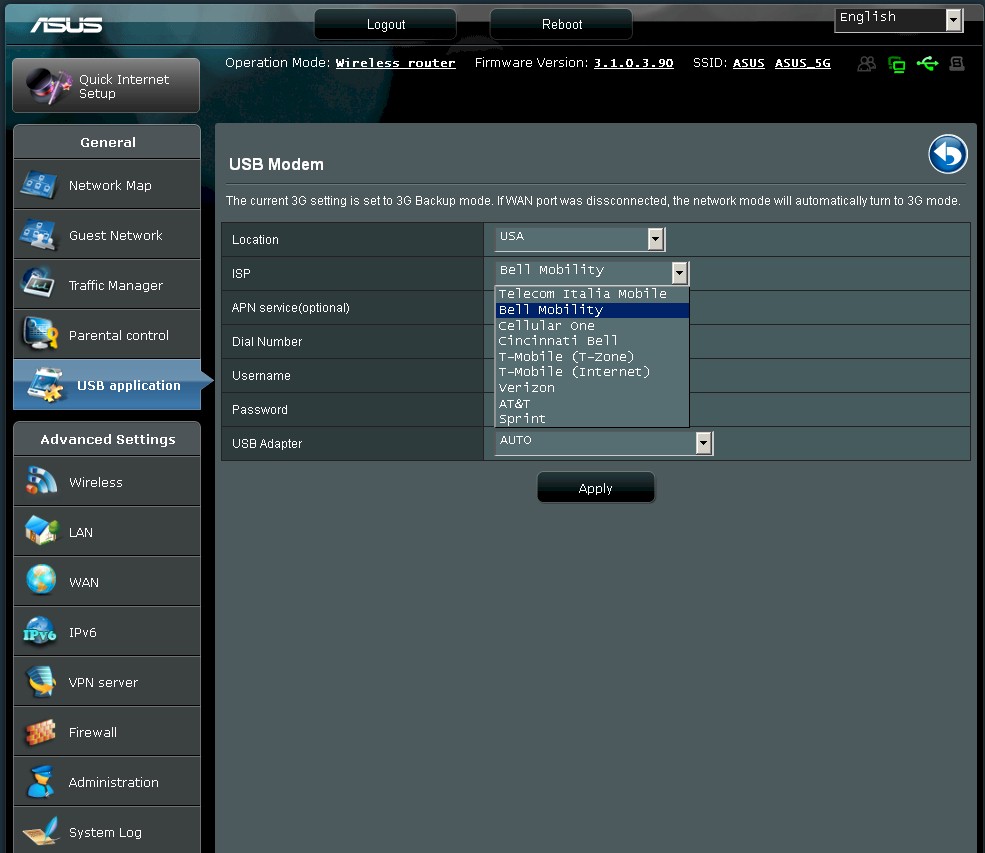Open Firewall menu label
The image size is (985, 853).
(x=93, y=732)
